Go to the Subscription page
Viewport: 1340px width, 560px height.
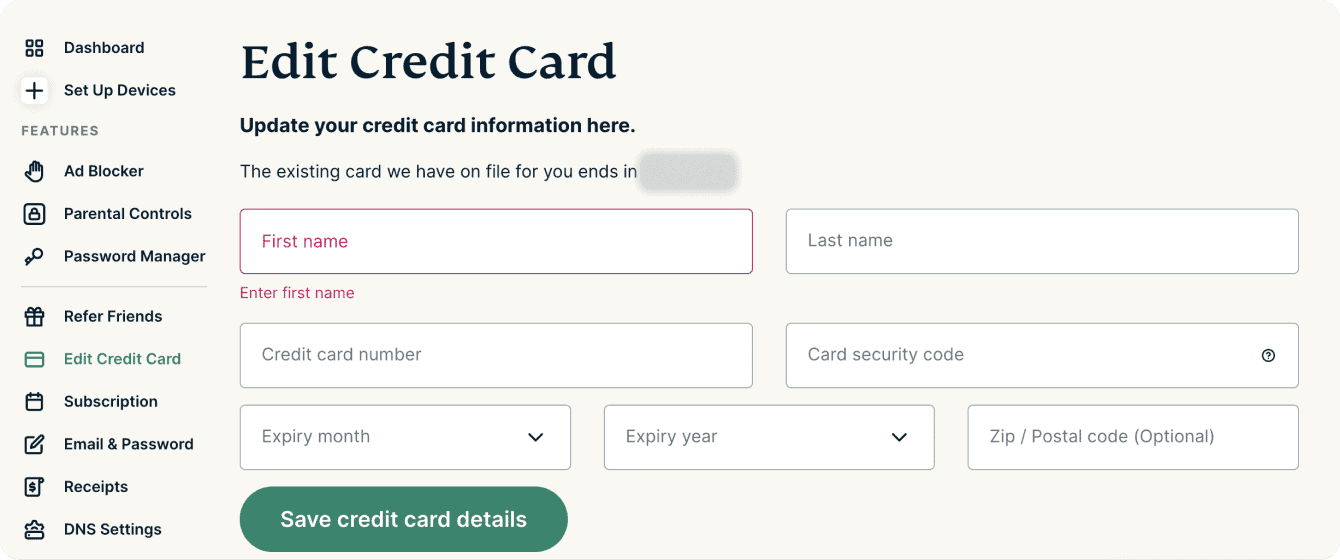click(x=110, y=402)
